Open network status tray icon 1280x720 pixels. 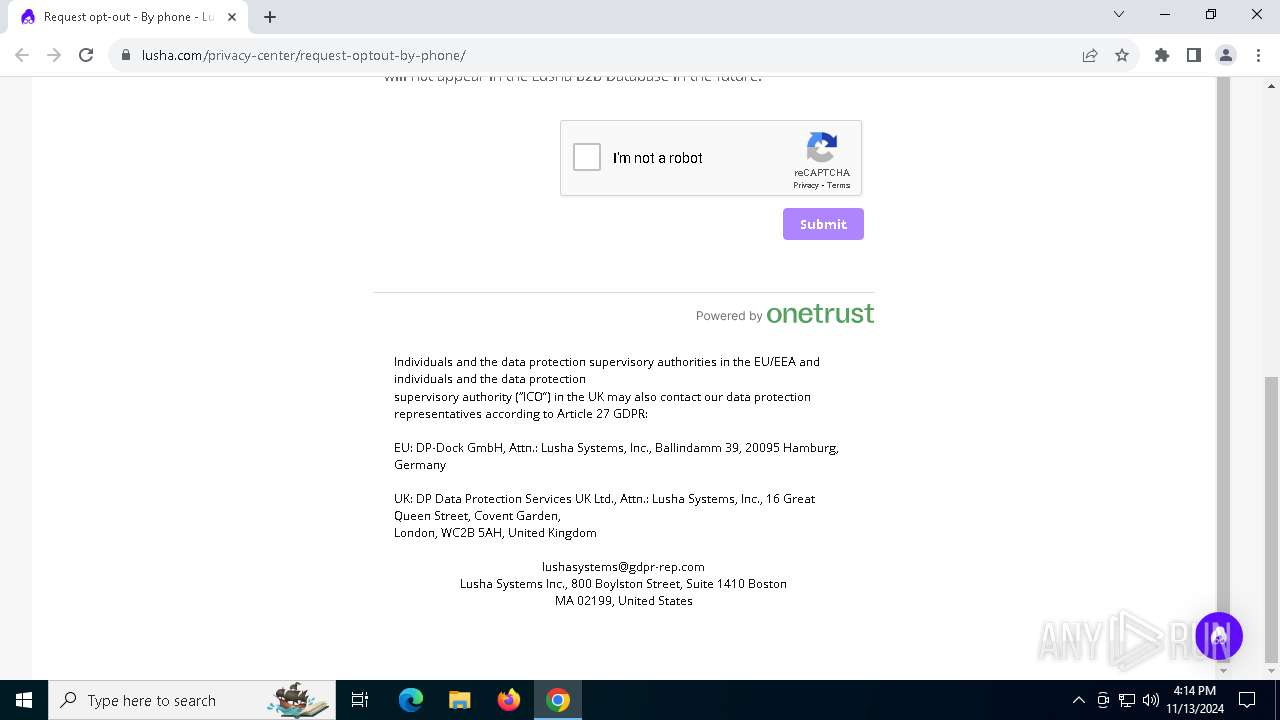1127,700
